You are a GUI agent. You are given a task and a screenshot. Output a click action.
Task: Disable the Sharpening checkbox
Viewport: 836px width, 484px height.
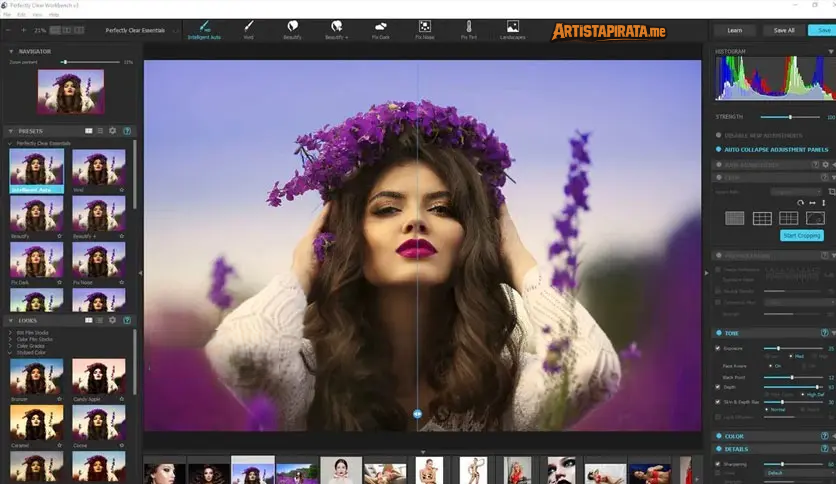(x=718, y=464)
